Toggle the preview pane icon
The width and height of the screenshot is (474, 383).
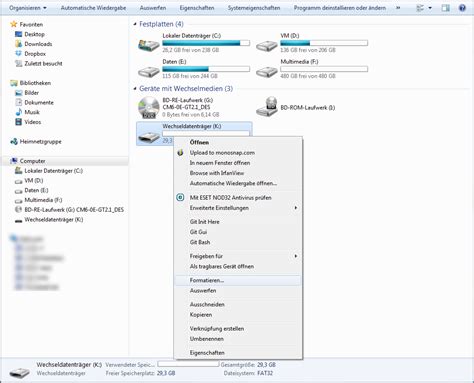[x=446, y=8]
